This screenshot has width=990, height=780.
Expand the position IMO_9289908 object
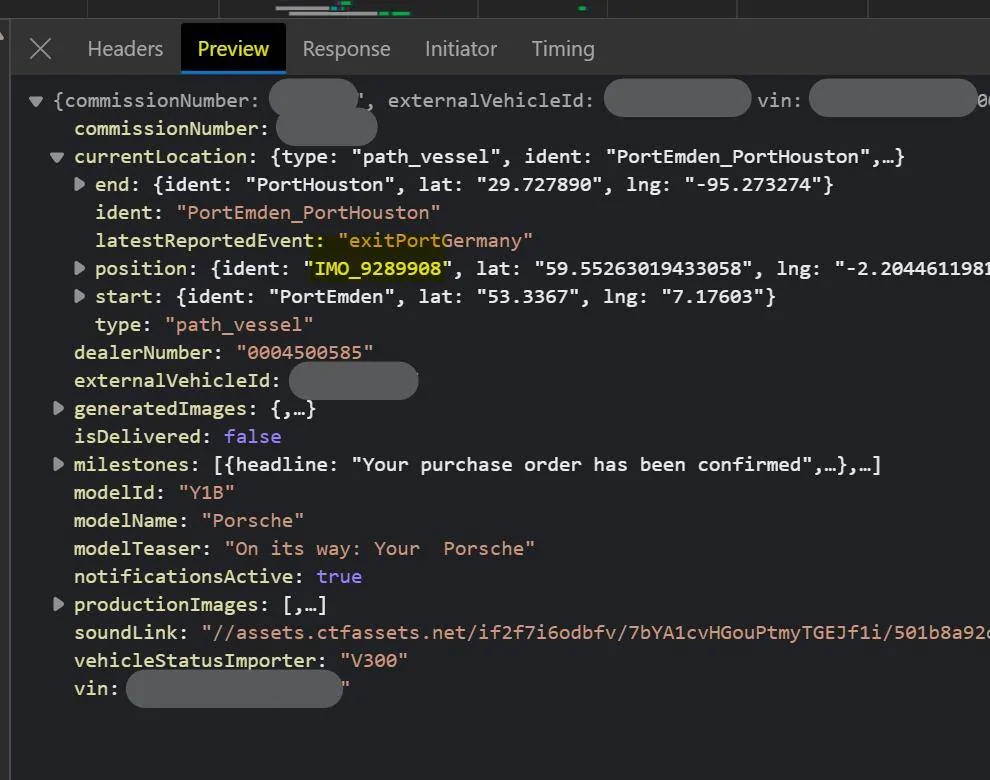[x=80, y=268]
